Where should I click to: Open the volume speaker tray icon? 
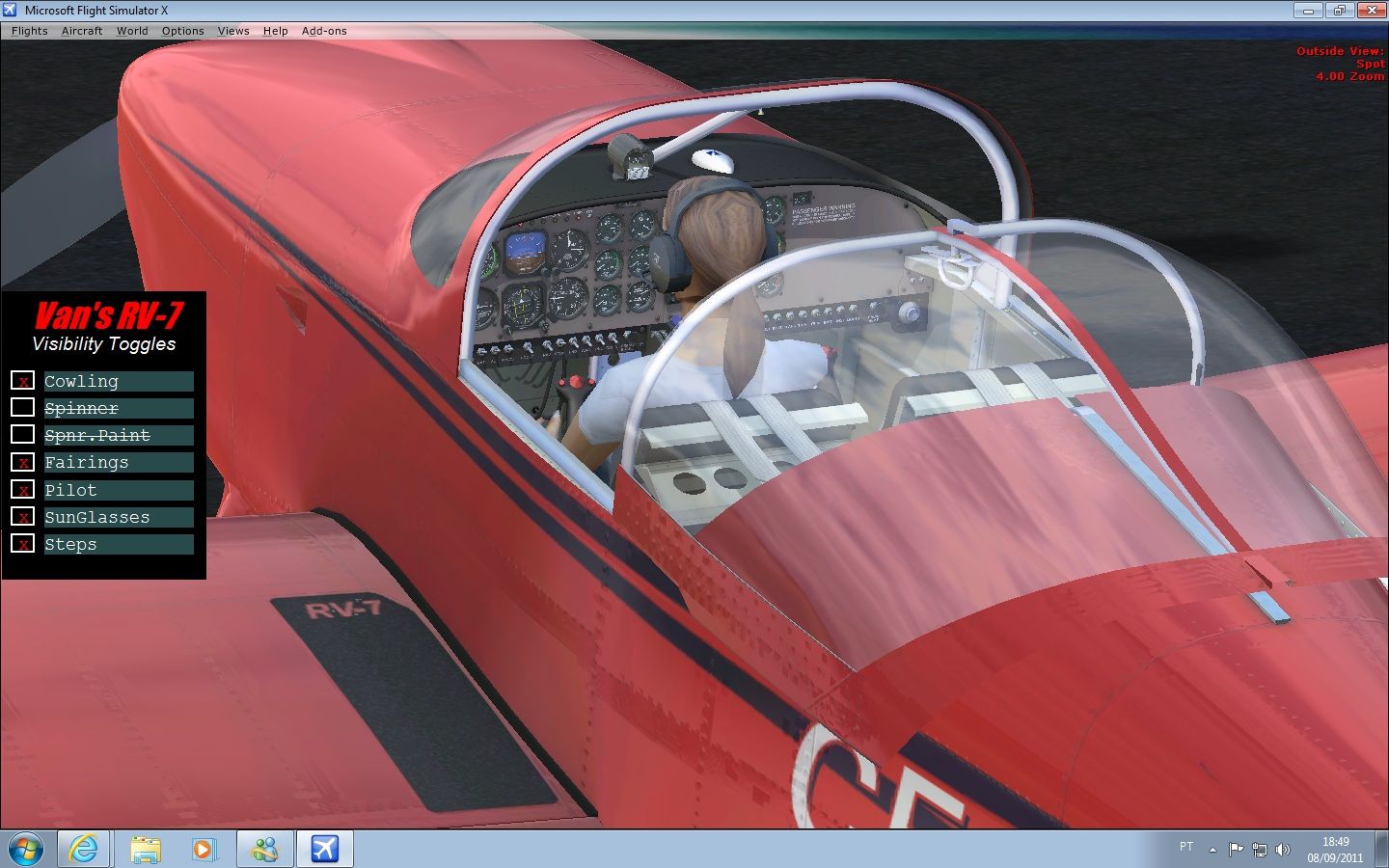coord(1282,850)
